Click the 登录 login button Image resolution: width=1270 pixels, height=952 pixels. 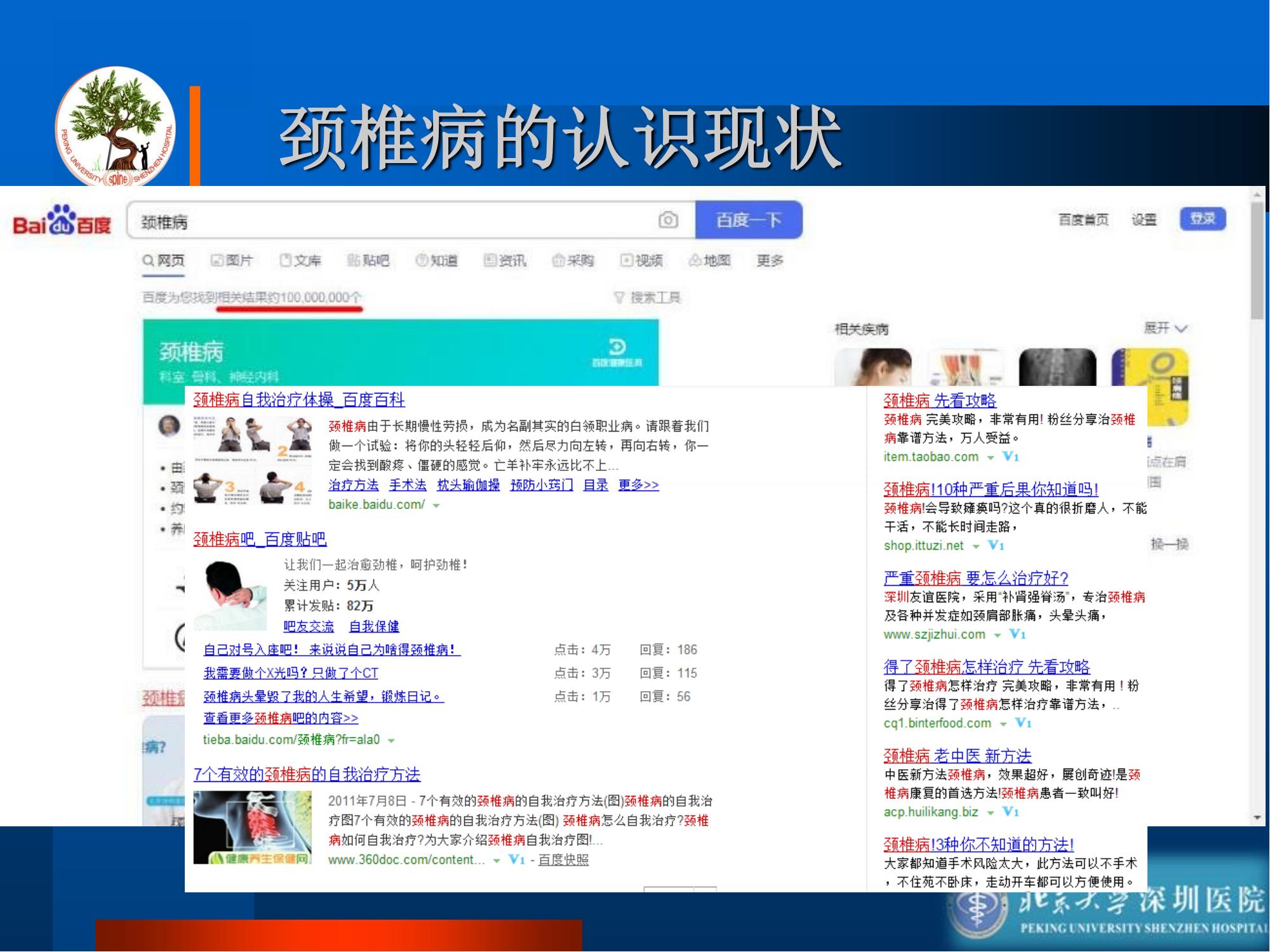click(x=1202, y=219)
